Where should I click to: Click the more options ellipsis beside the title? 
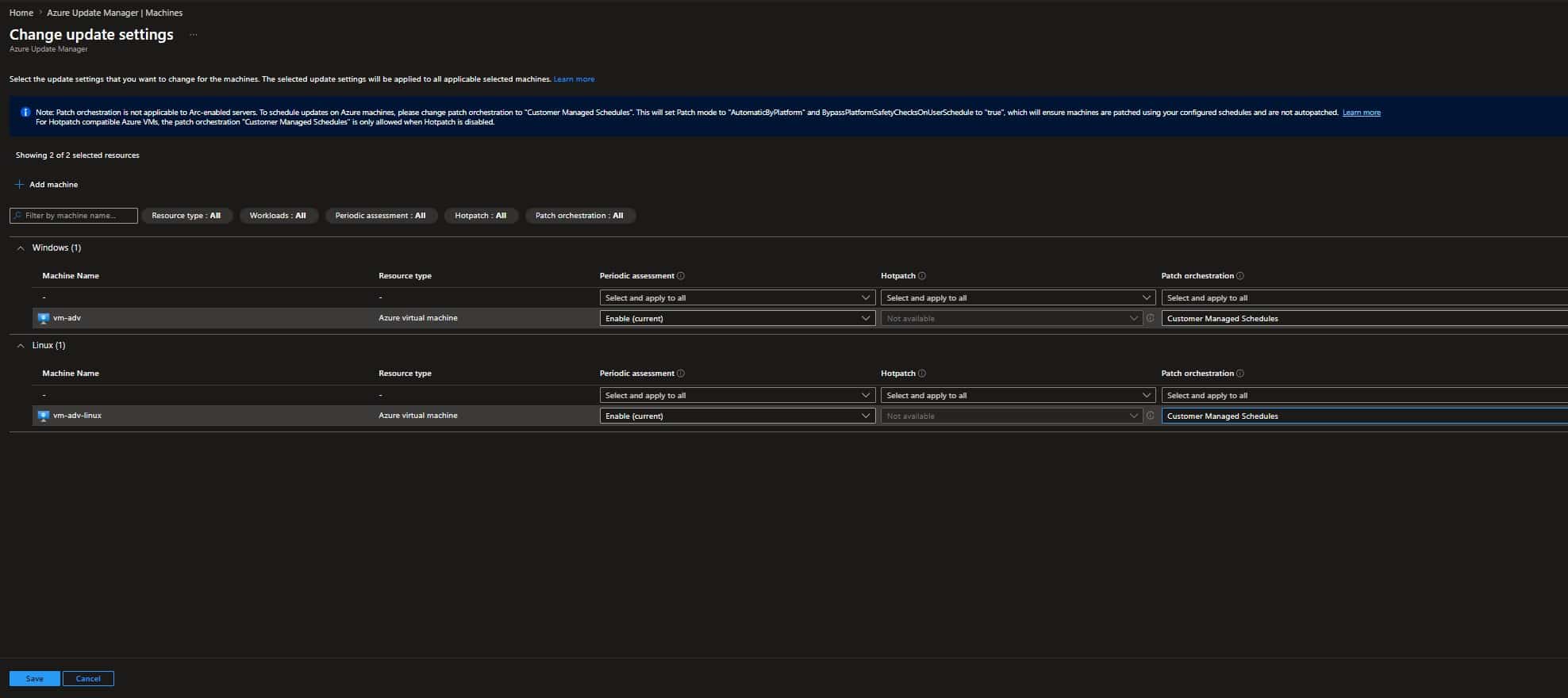point(193,35)
